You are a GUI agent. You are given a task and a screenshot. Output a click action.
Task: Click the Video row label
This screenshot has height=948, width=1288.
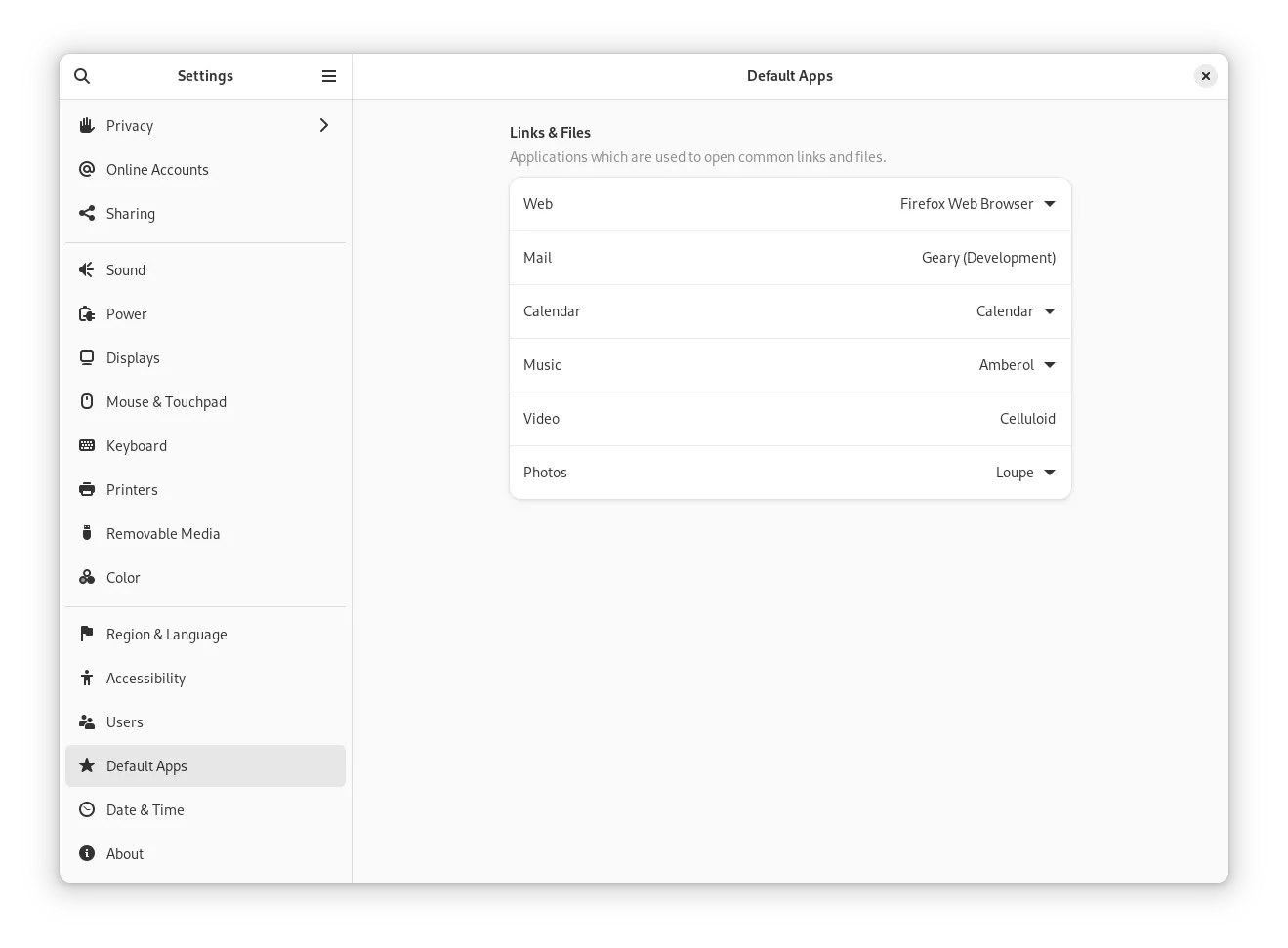click(541, 419)
